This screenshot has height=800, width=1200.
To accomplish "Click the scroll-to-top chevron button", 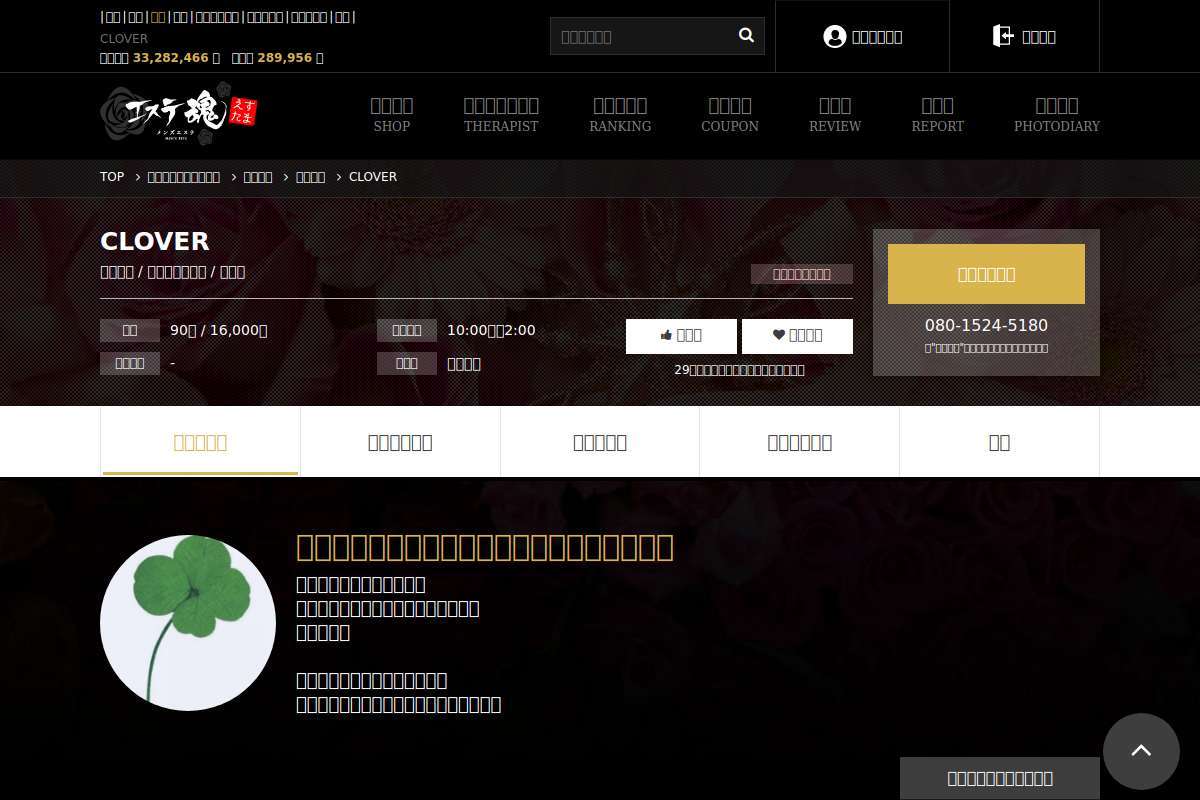I will click(x=1141, y=751).
